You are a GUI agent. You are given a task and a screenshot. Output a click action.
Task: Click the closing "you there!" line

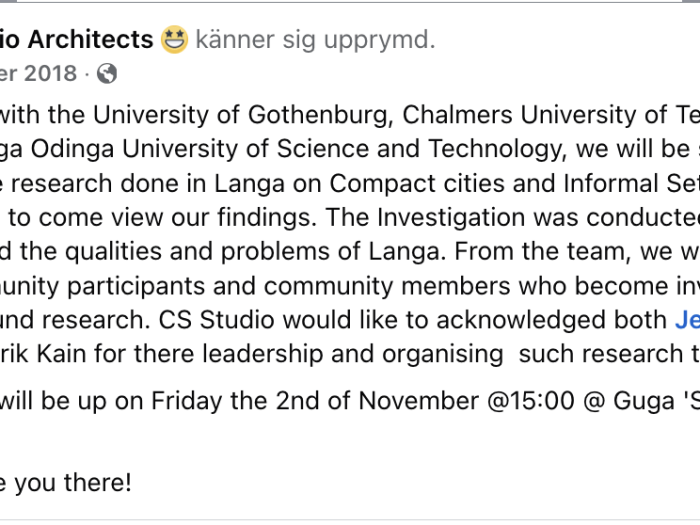pos(73,482)
